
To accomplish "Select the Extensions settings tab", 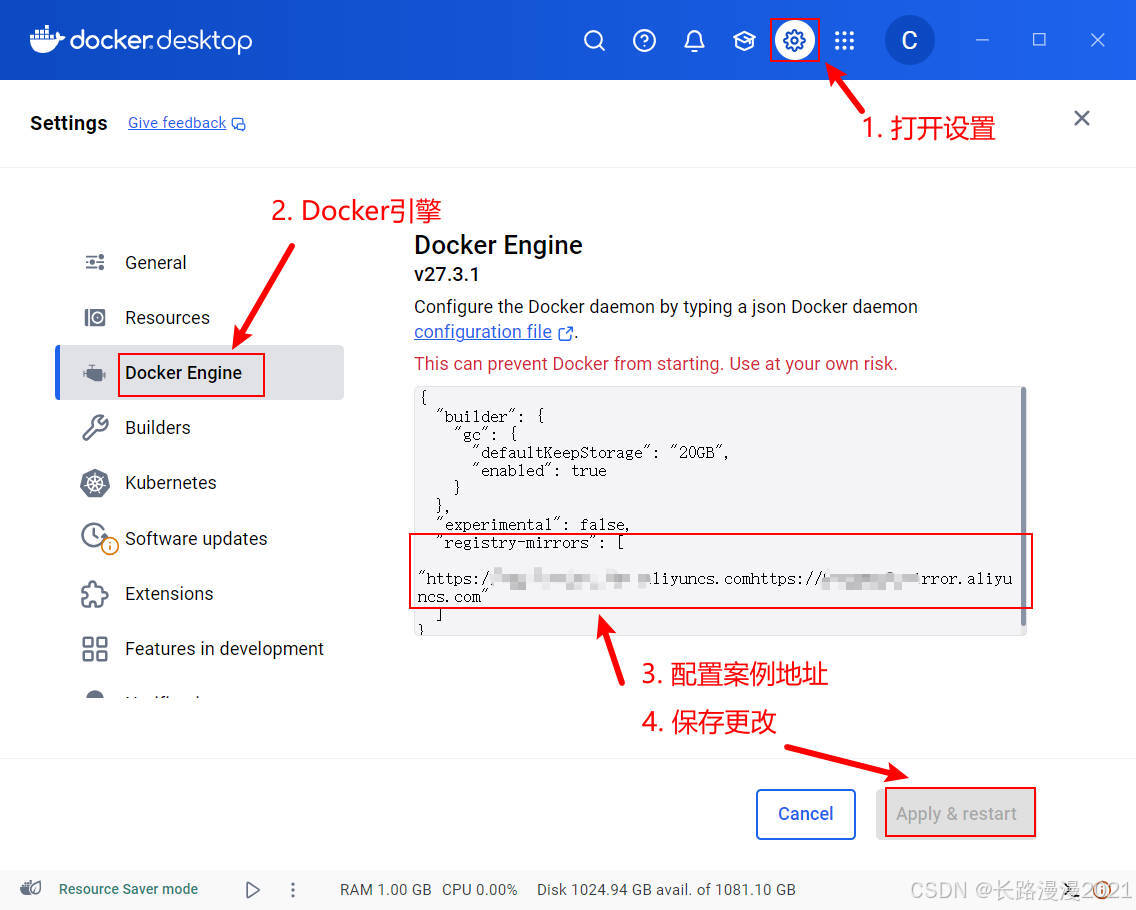I will (200, 593).
